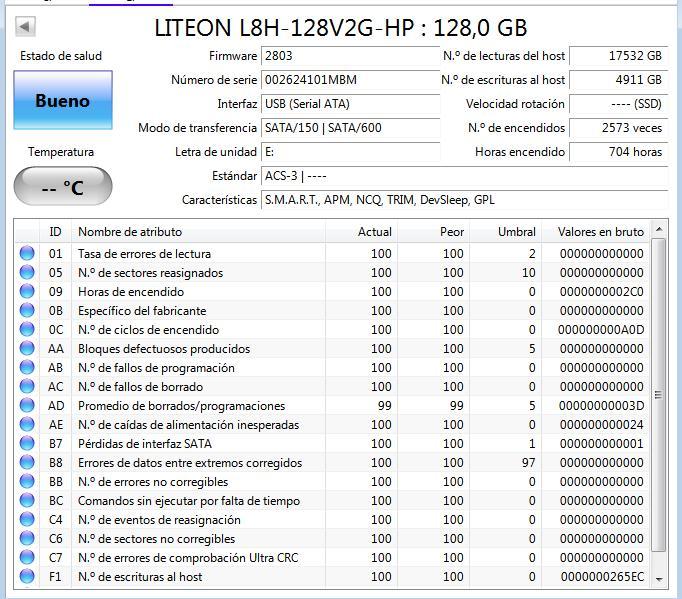Viewport: 682px width, 599px height.
Task: Click raw value 0000000265EC in F1 row
Action: (602, 577)
